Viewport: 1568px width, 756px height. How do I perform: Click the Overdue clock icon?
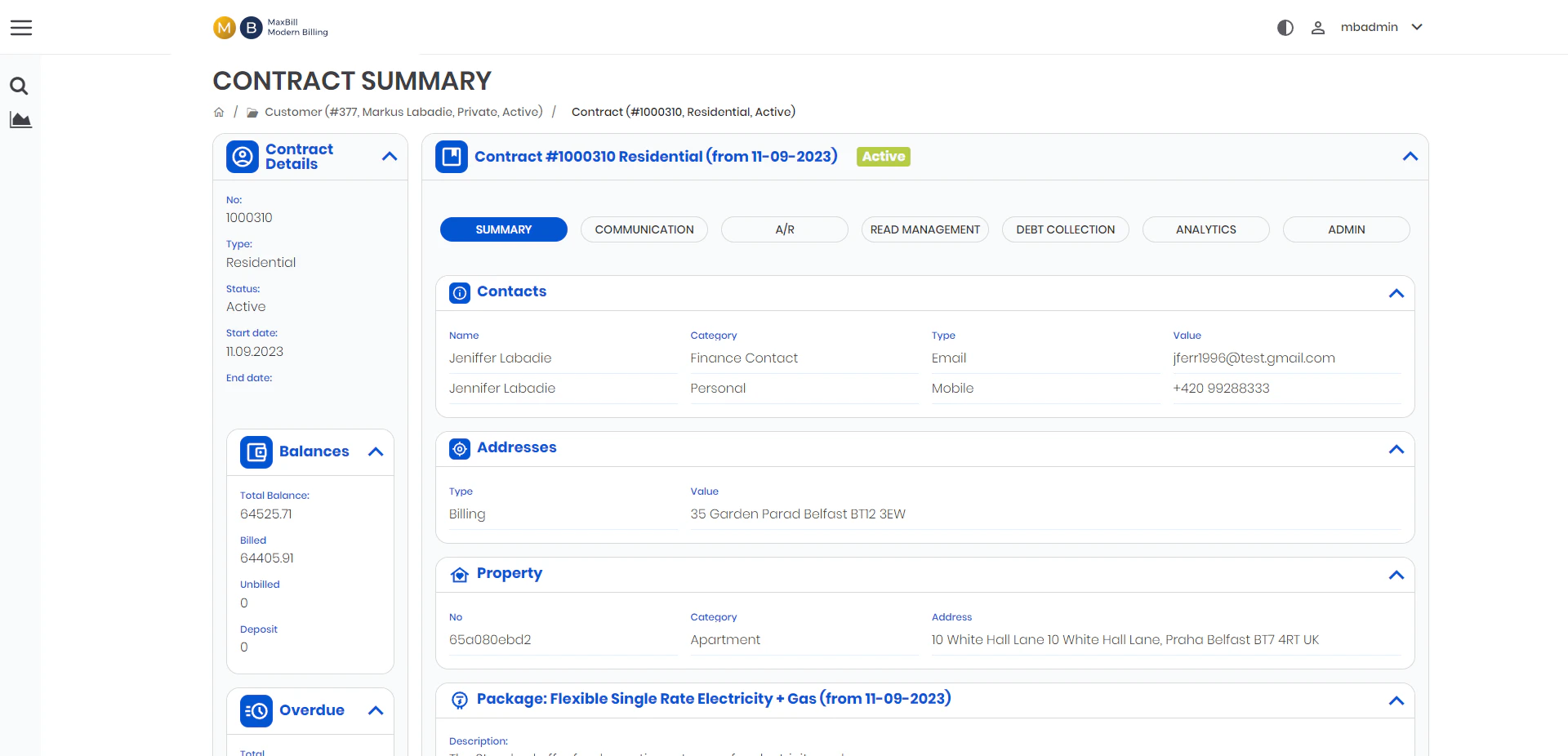[256, 711]
